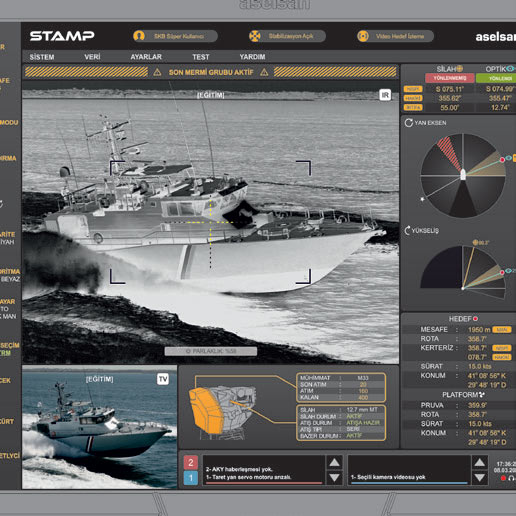Click the red HEDEF target dot
Image resolution: width=516 pixels, height=516 pixels.
[x=475, y=319]
